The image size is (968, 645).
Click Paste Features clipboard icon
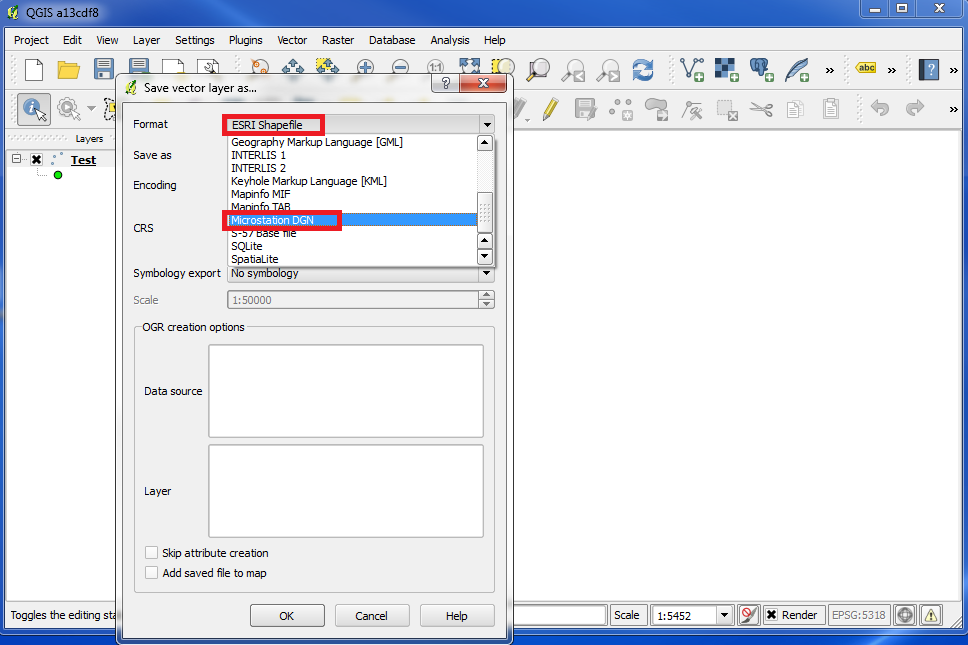pyautogui.click(x=831, y=109)
